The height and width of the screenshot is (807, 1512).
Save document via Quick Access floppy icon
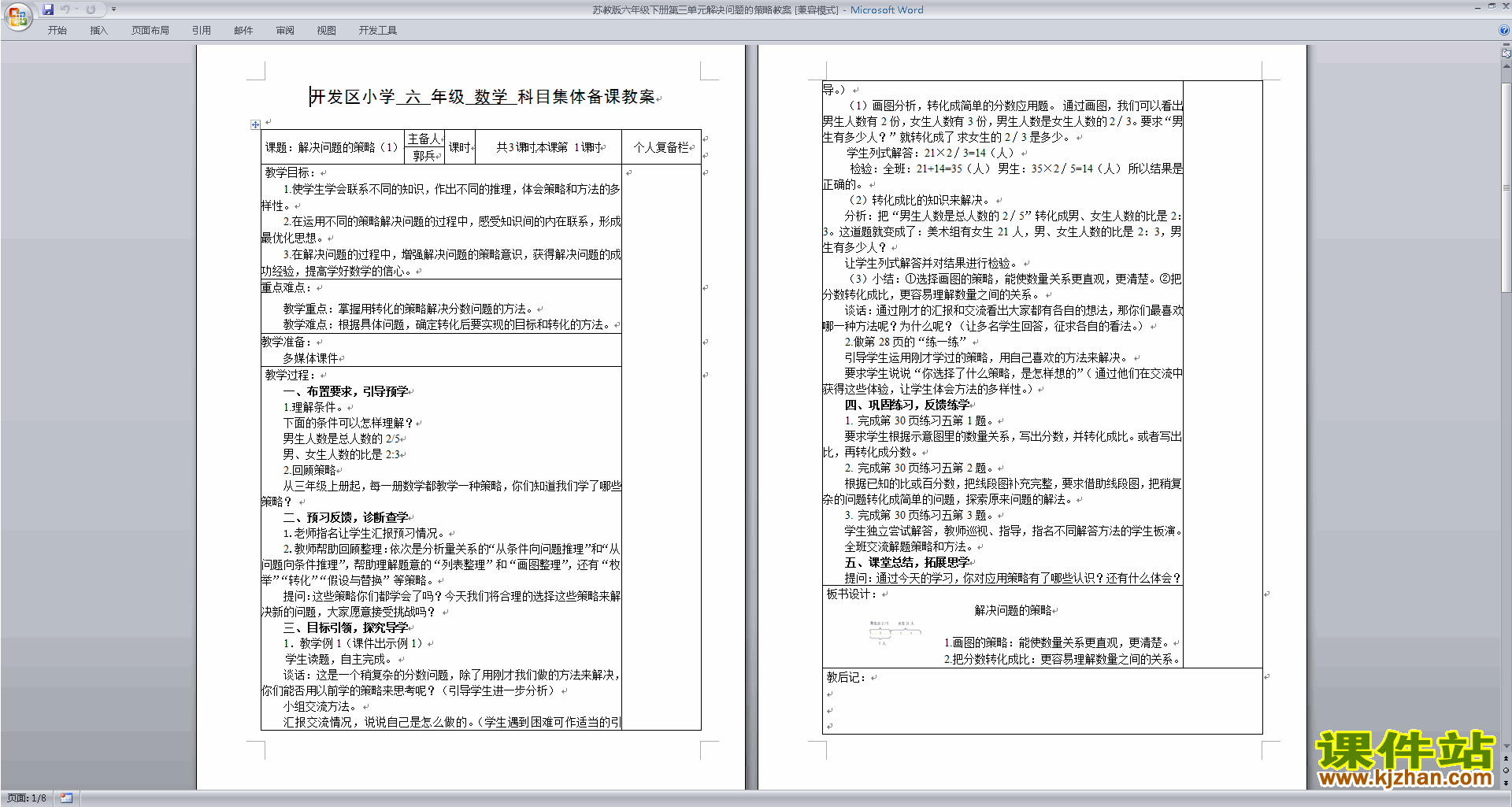48,9
